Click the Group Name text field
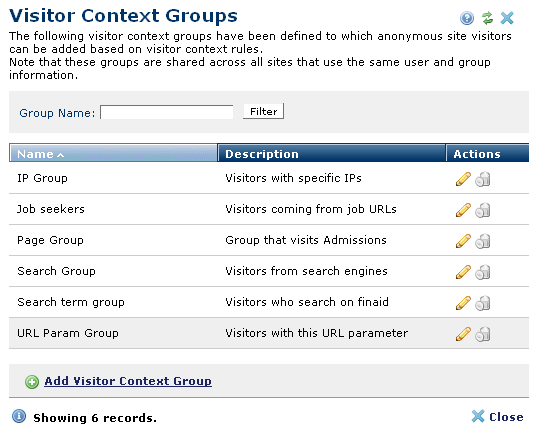The width and height of the screenshot is (535, 436). click(x=167, y=112)
